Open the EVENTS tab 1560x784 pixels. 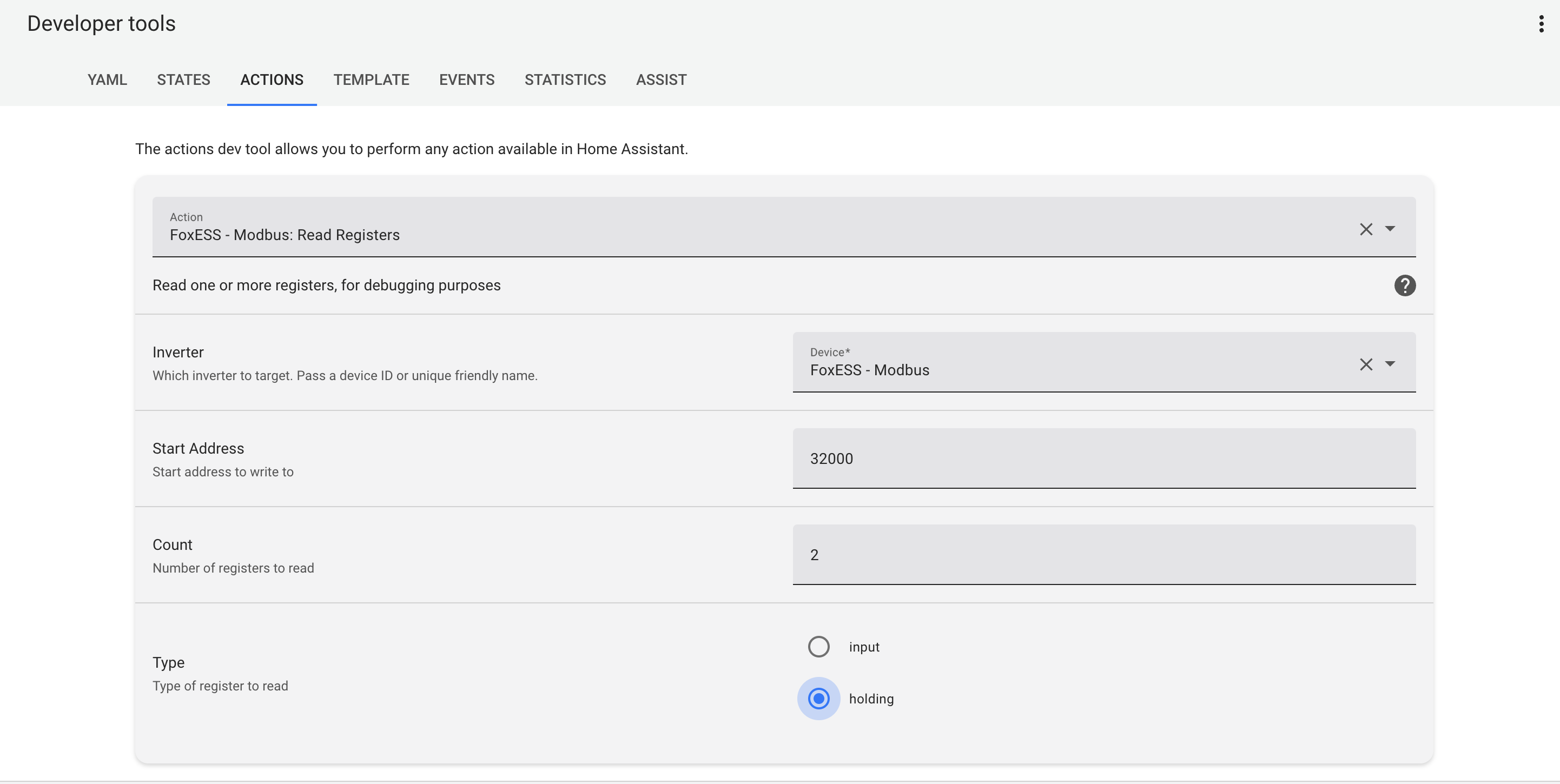pos(466,80)
